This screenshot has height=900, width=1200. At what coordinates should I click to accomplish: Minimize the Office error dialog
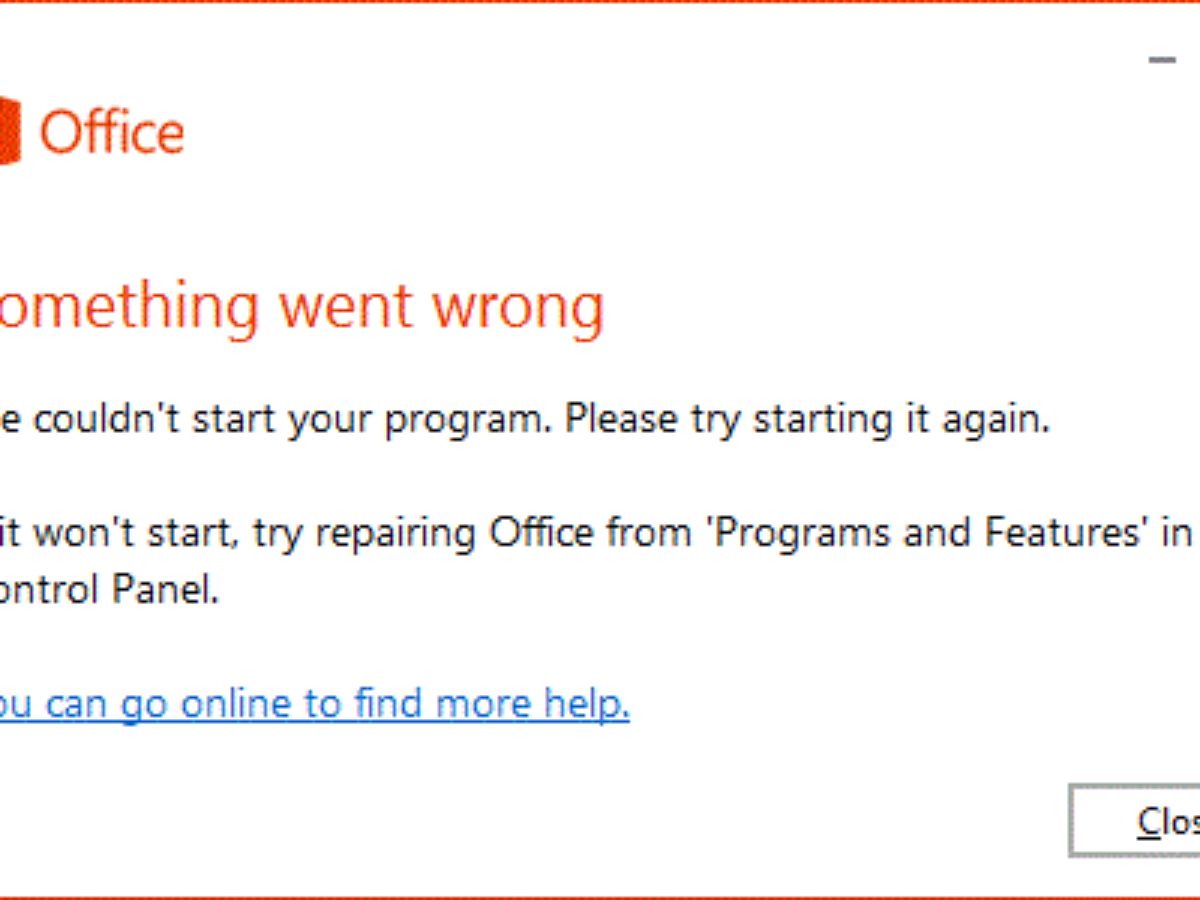[x=1162, y=61]
